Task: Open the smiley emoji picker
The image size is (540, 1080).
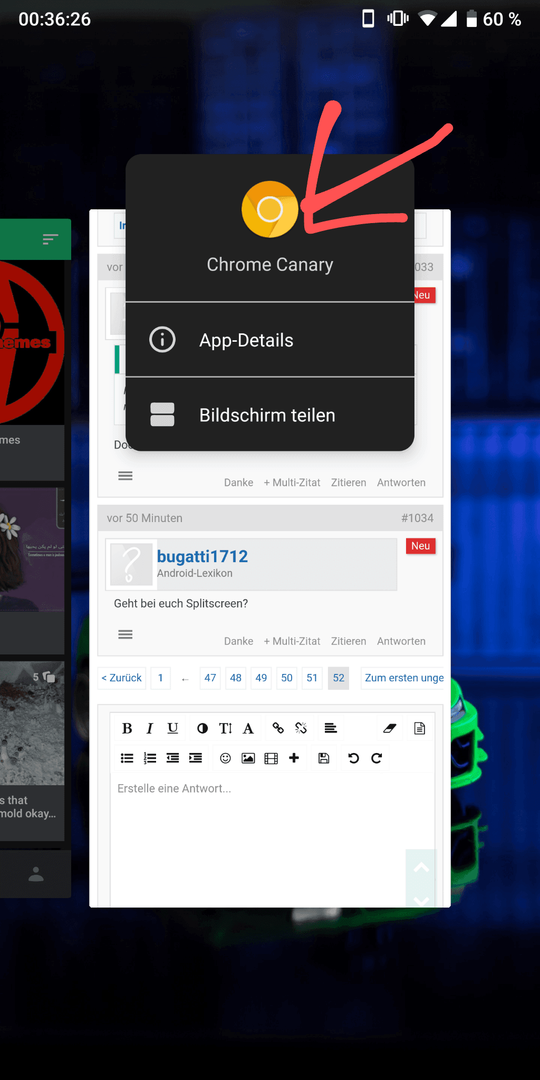Action: click(x=225, y=758)
